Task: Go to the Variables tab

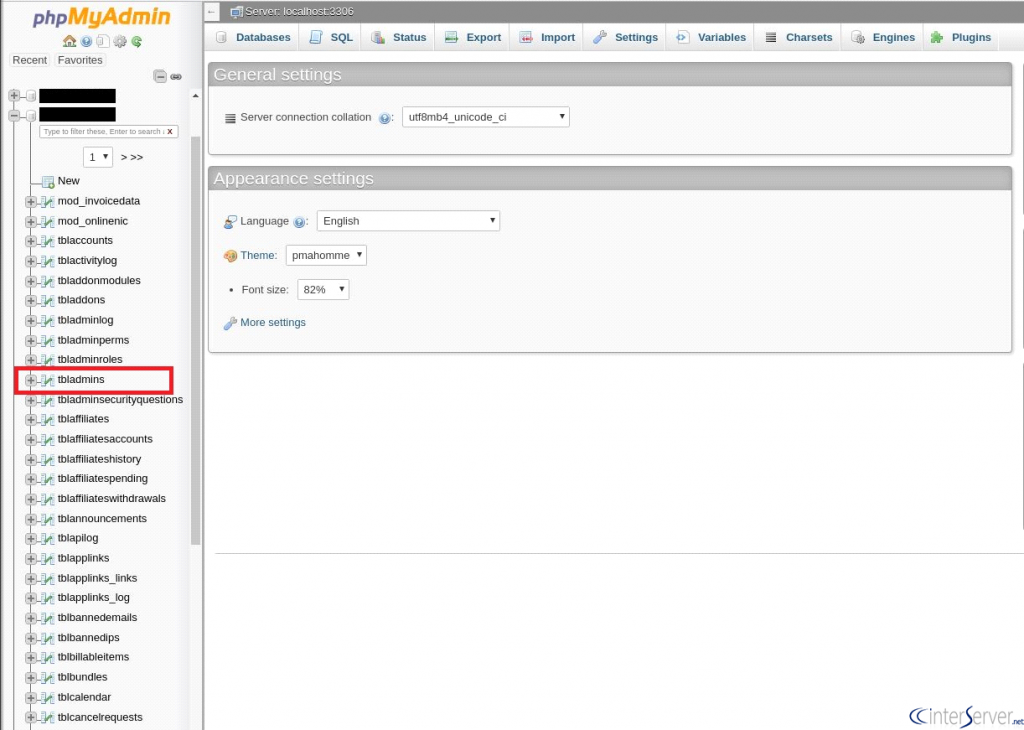Action: [x=710, y=37]
